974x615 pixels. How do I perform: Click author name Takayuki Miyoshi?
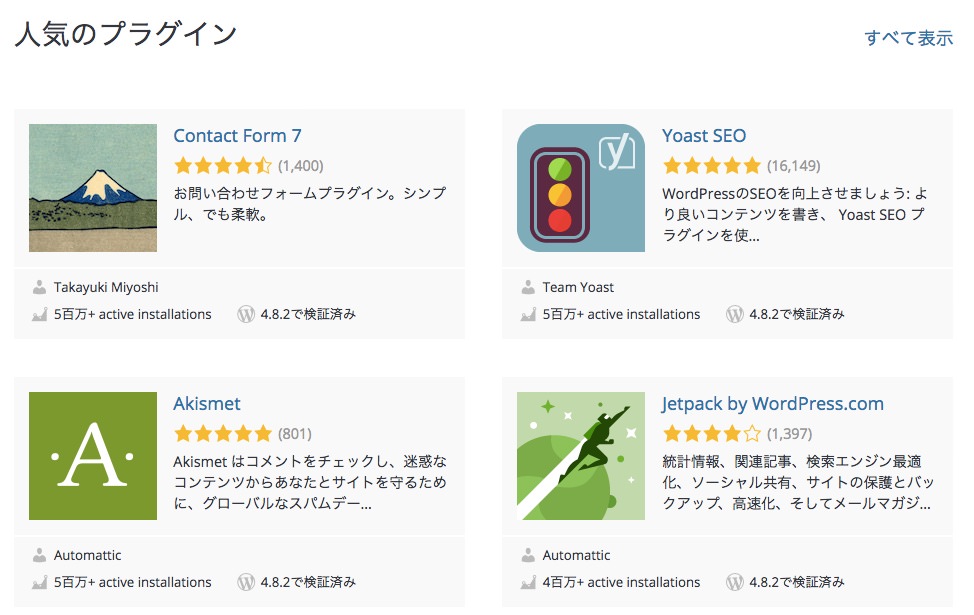[106, 287]
